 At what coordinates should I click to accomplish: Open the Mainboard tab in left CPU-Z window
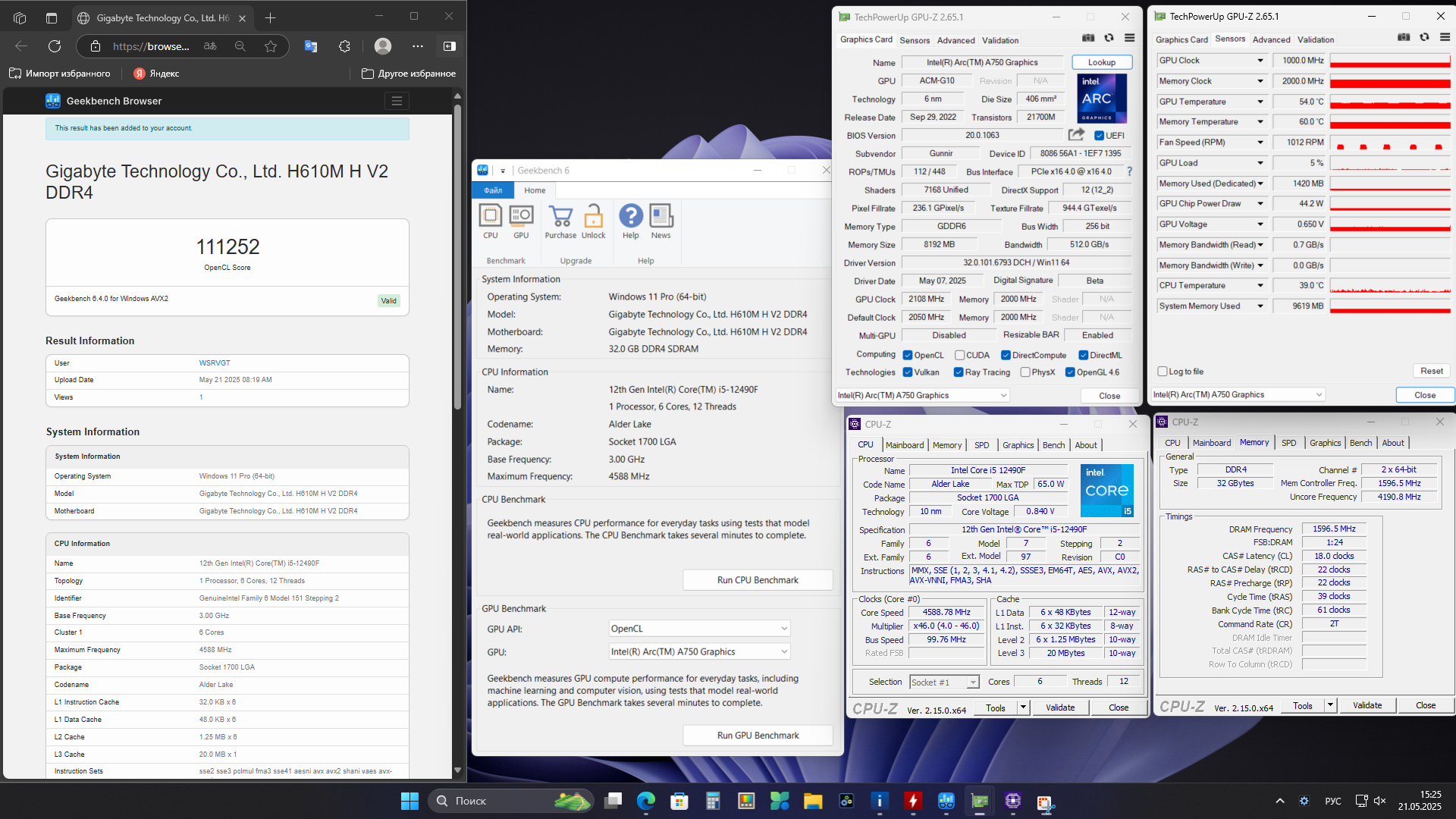(905, 445)
